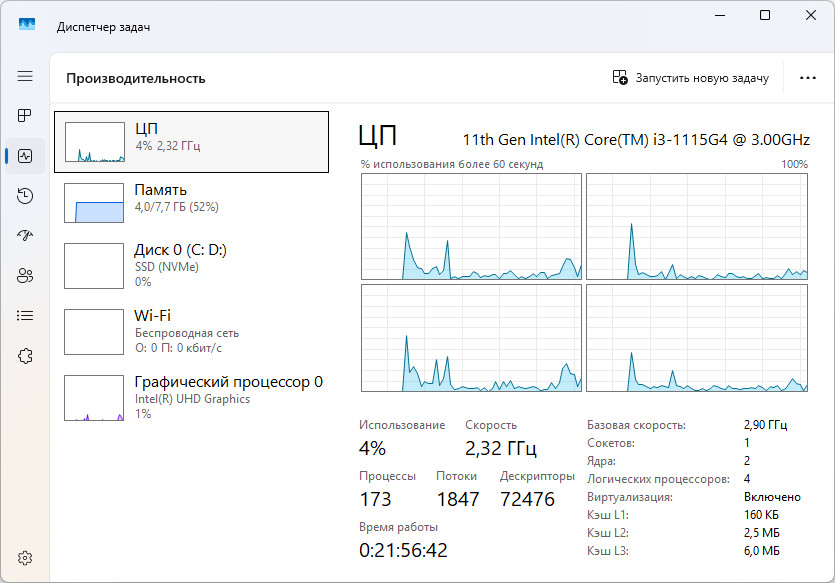Screen dimensions: 835x583
Task: Open Settings gear in sidebar
Action: coord(25,558)
